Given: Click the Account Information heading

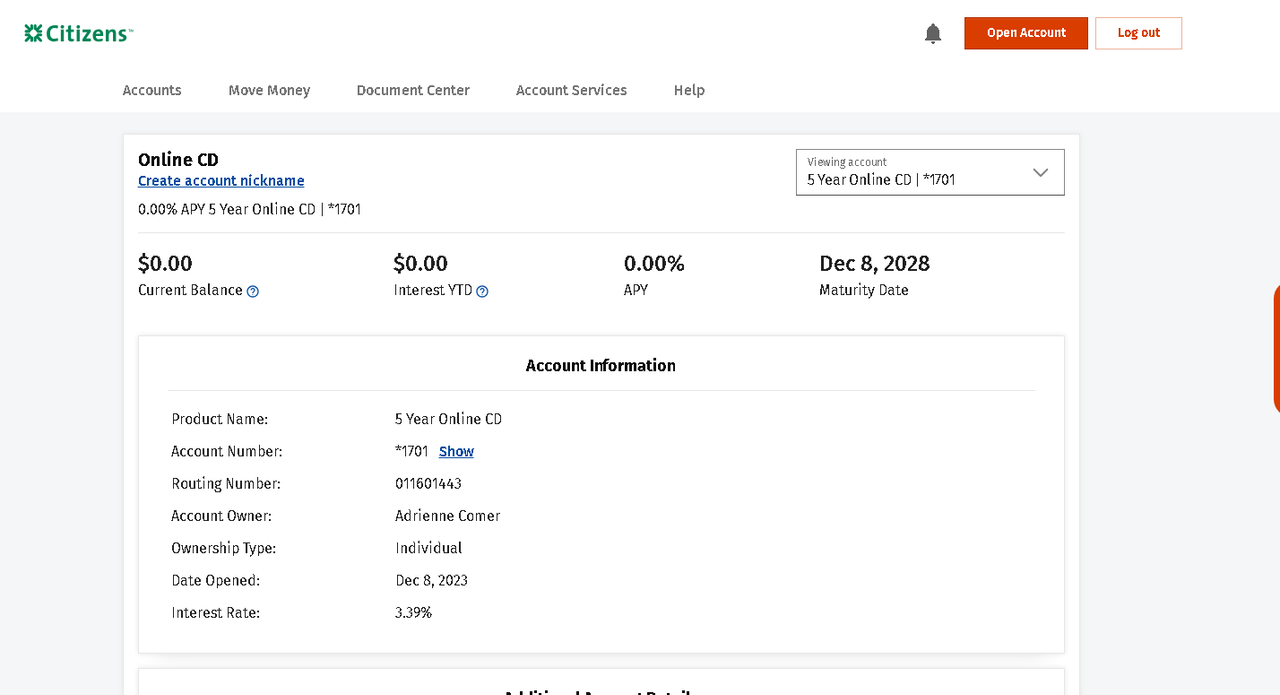Looking at the screenshot, I should click(x=600, y=366).
